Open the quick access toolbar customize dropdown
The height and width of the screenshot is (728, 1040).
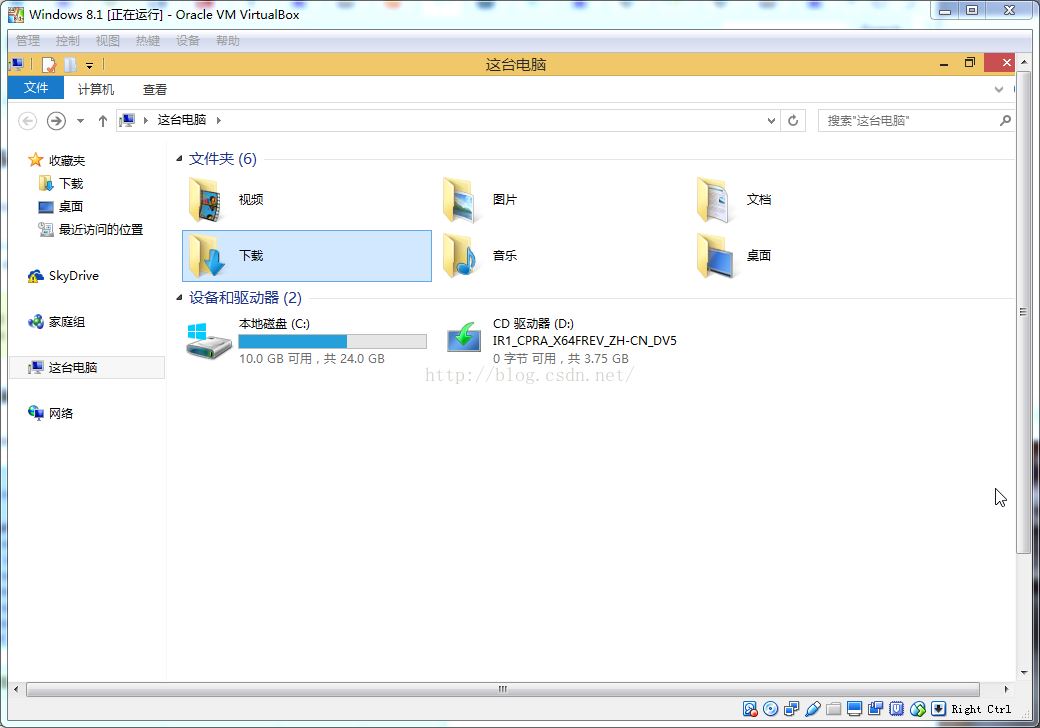pyautogui.click(x=89, y=65)
